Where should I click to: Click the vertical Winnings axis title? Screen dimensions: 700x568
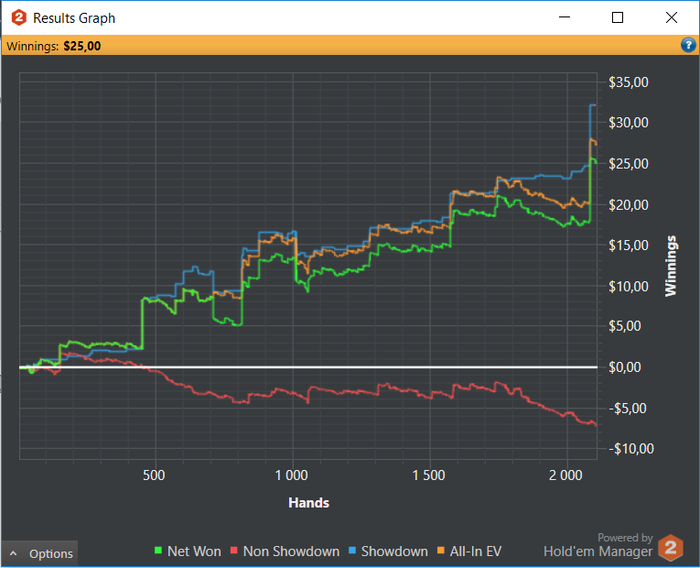point(671,266)
